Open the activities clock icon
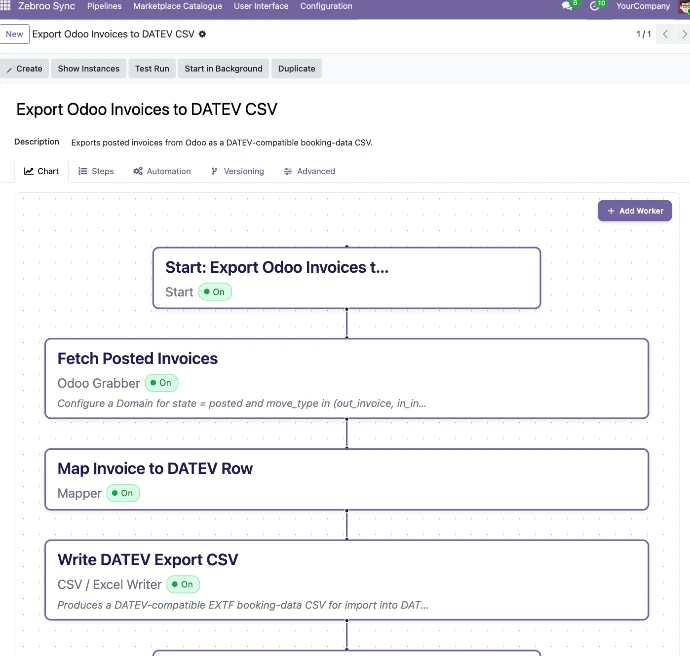Viewport: 690px width, 656px height. [594, 6]
